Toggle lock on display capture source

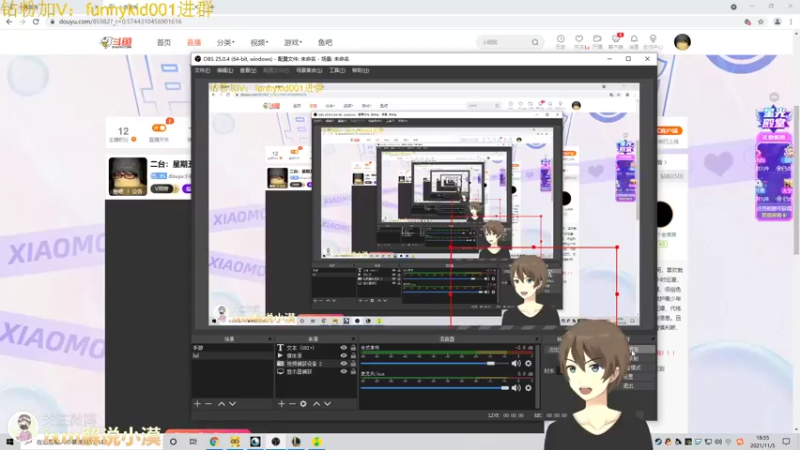tap(353, 372)
